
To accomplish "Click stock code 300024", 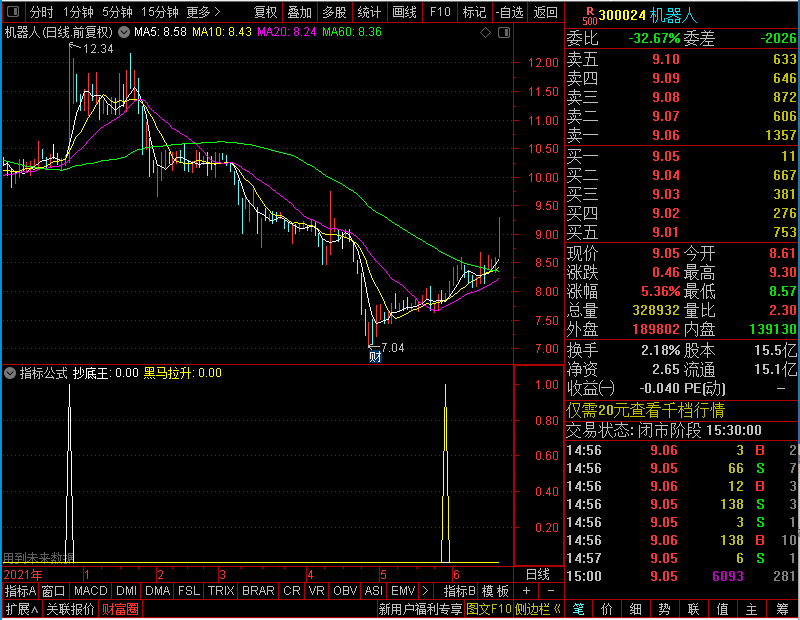I will (x=622, y=15).
